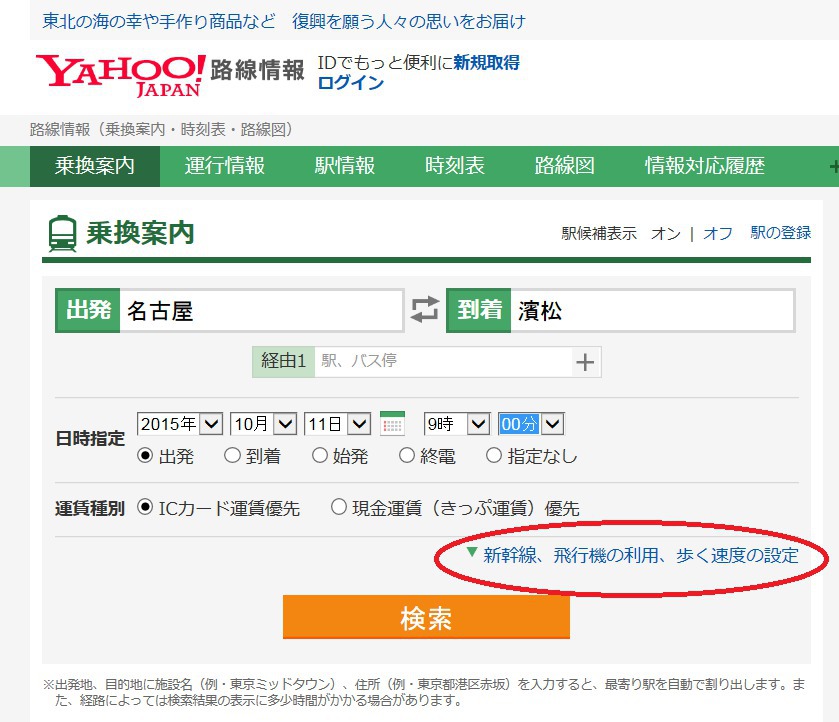839x722 pixels.
Task: Select the 始発 radio button
Action: 319,455
